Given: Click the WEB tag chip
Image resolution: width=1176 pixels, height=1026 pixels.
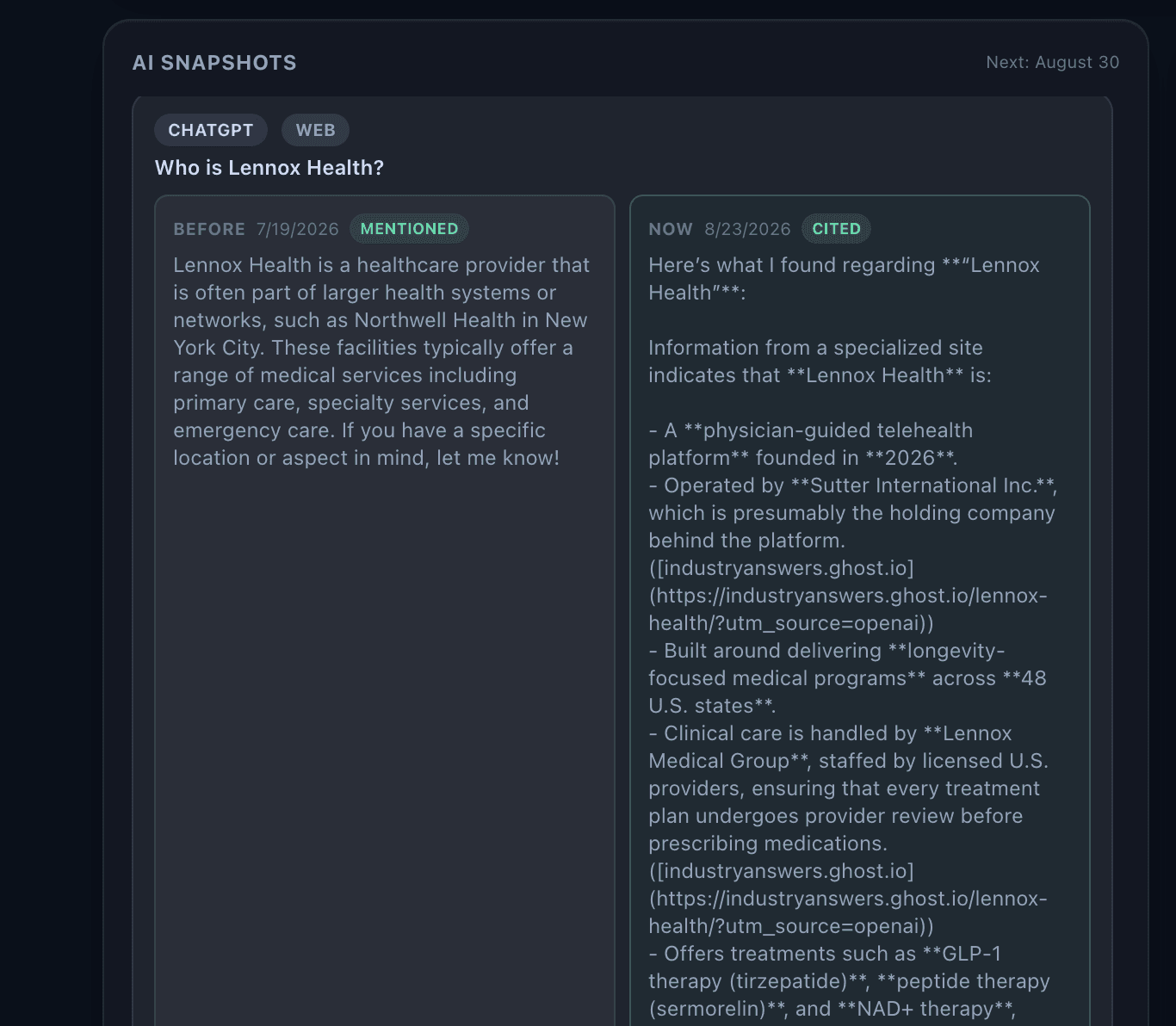Looking at the screenshot, I should coord(315,130).
